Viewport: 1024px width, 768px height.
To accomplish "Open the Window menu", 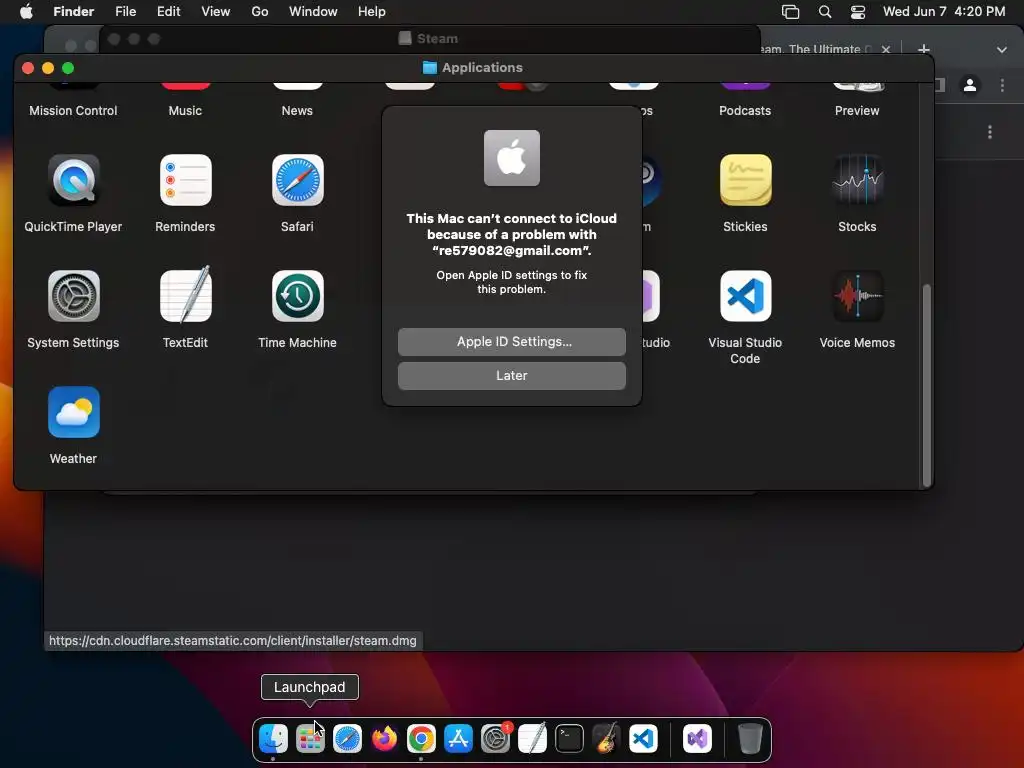I will 313,12.
